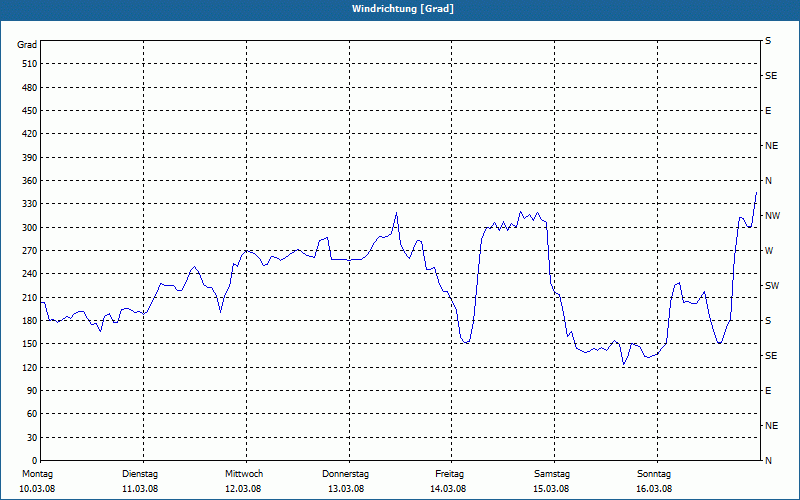Click the 'Donnerstag' day label

(345, 474)
